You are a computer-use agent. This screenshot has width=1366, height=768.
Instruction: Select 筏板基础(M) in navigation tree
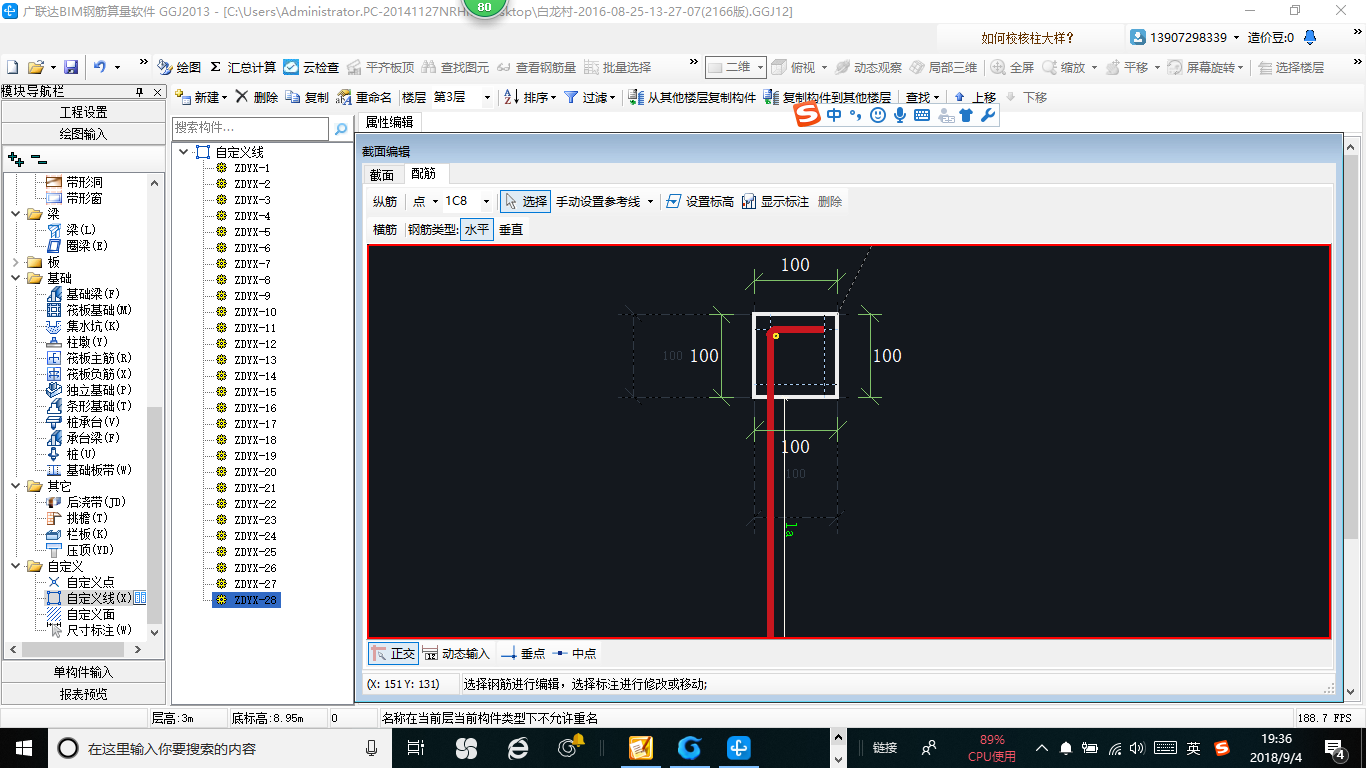tap(99, 310)
